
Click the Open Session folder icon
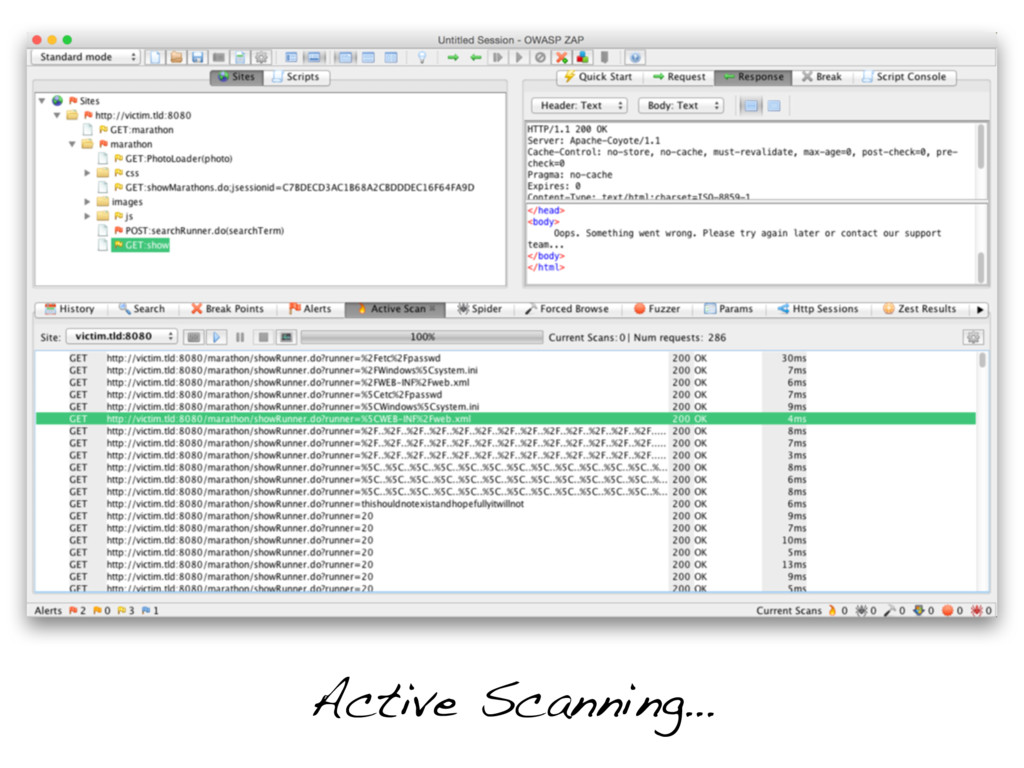click(x=176, y=57)
